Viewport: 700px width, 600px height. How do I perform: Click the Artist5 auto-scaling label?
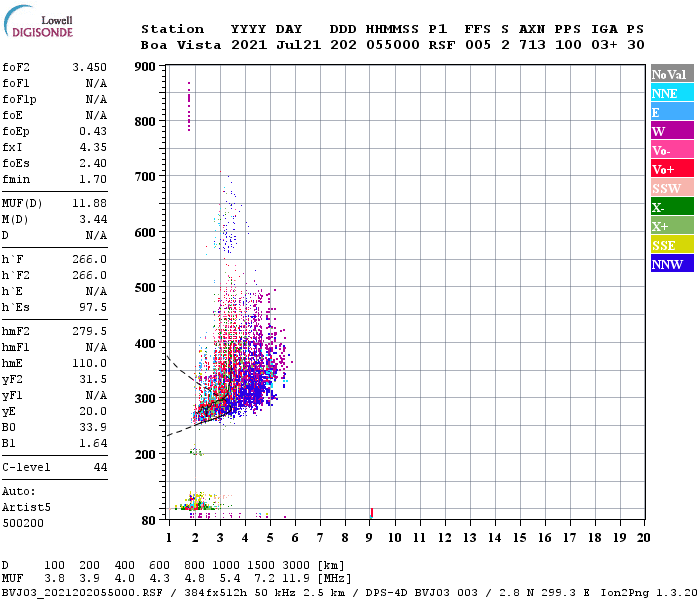click(26, 508)
